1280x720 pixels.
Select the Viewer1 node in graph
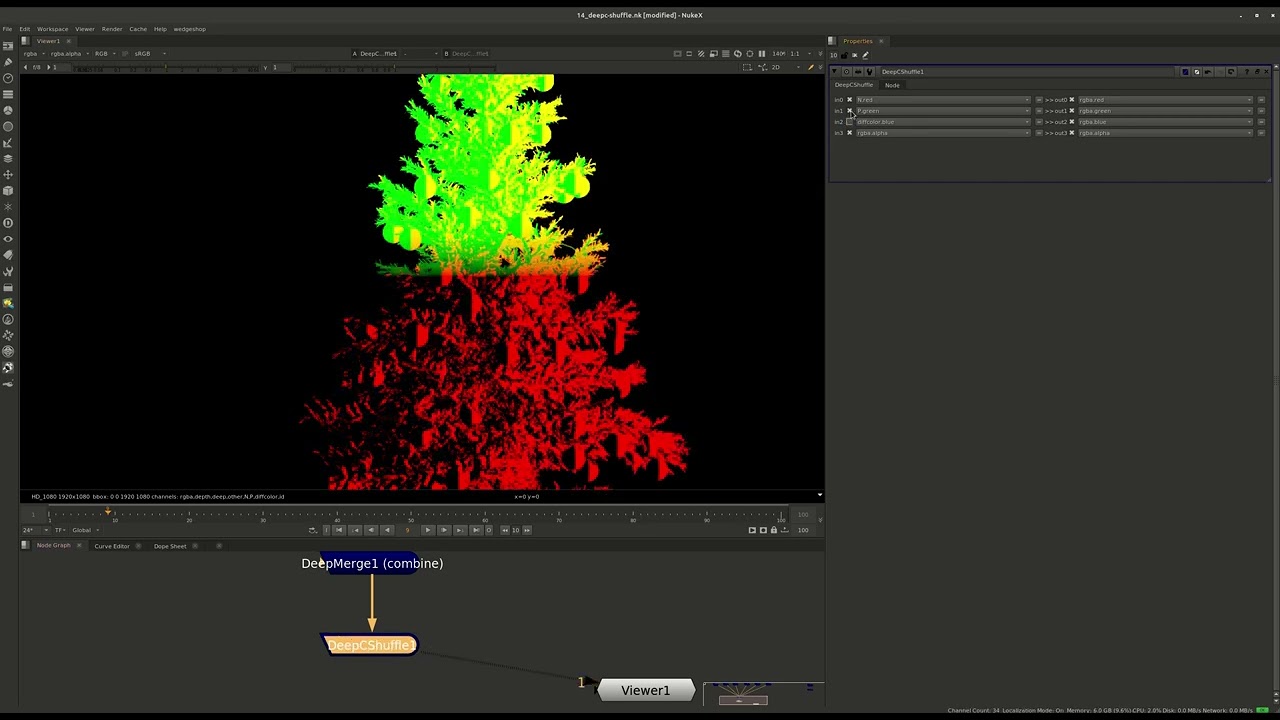tap(645, 690)
